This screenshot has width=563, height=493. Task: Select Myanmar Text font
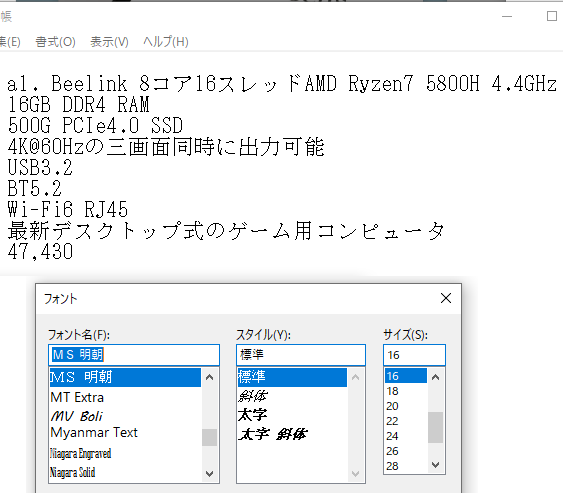[x=125, y=433]
